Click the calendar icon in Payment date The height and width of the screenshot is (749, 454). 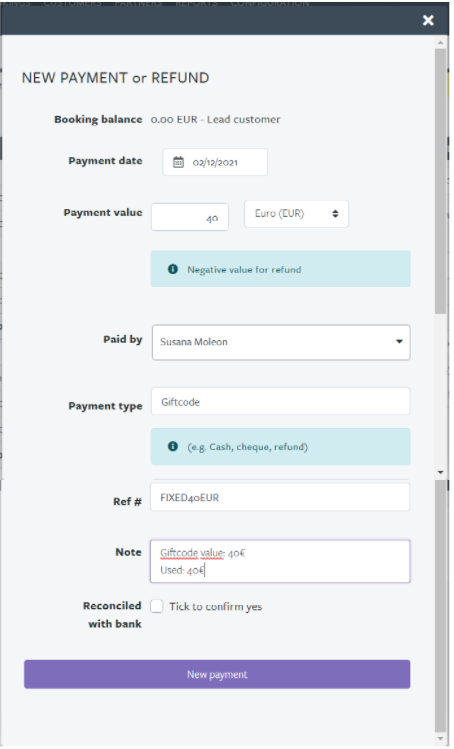coord(178,162)
